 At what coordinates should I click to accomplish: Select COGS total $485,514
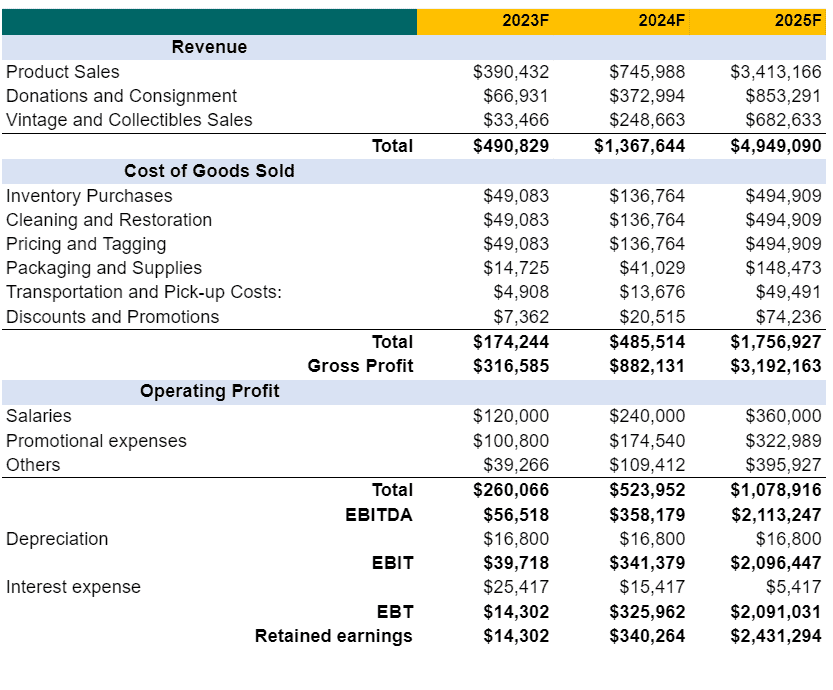647,342
